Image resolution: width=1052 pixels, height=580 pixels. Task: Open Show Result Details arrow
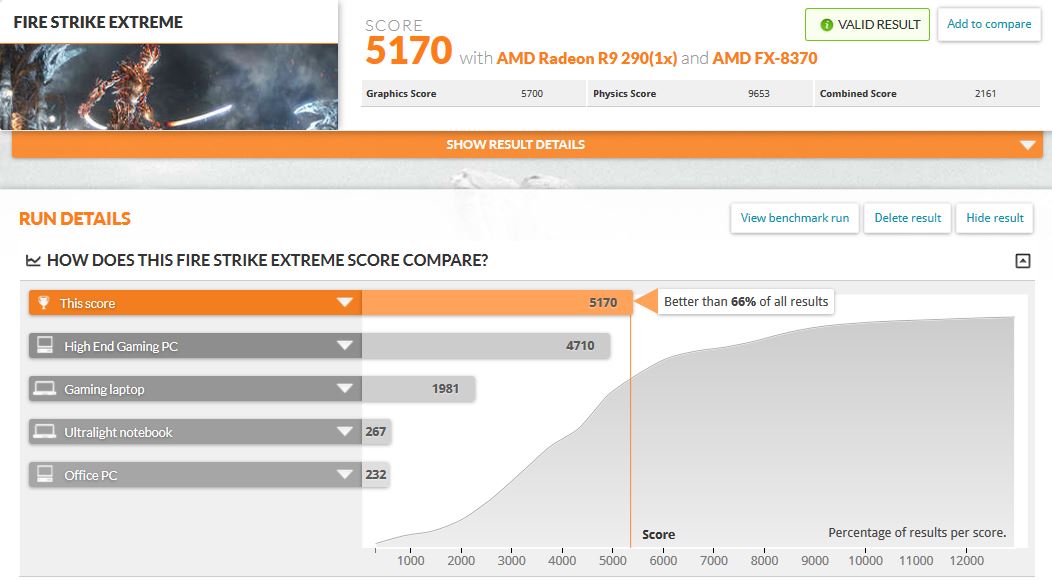1028,145
